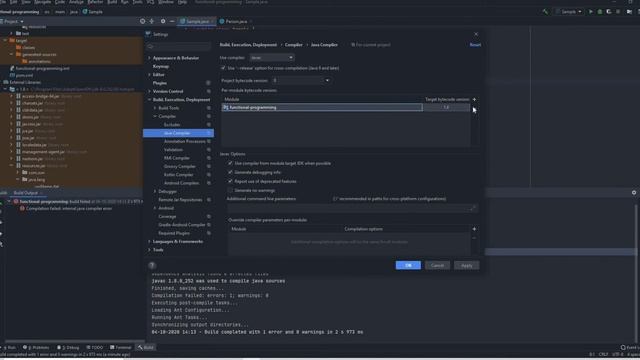Open Project bytecode version dropdown
Image resolution: width=640 pixels, height=360 pixels.
(301, 80)
